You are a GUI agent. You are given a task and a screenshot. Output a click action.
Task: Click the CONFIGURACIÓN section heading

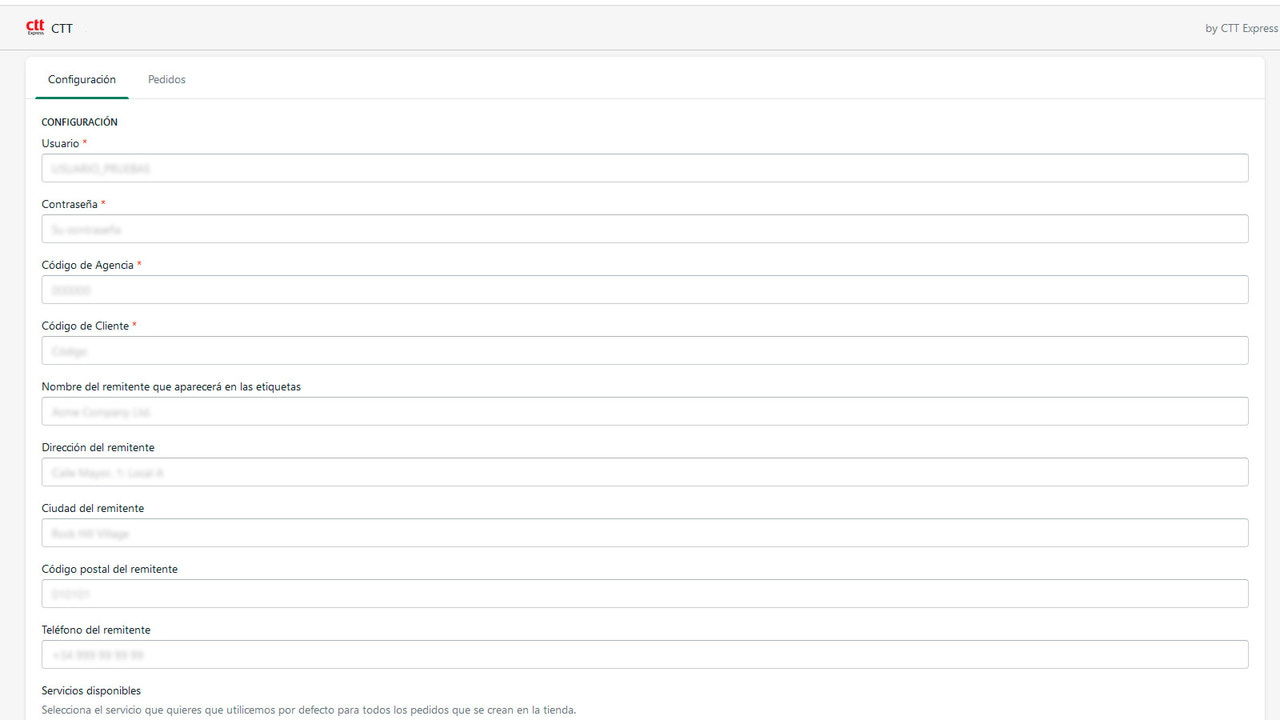(79, 121)
